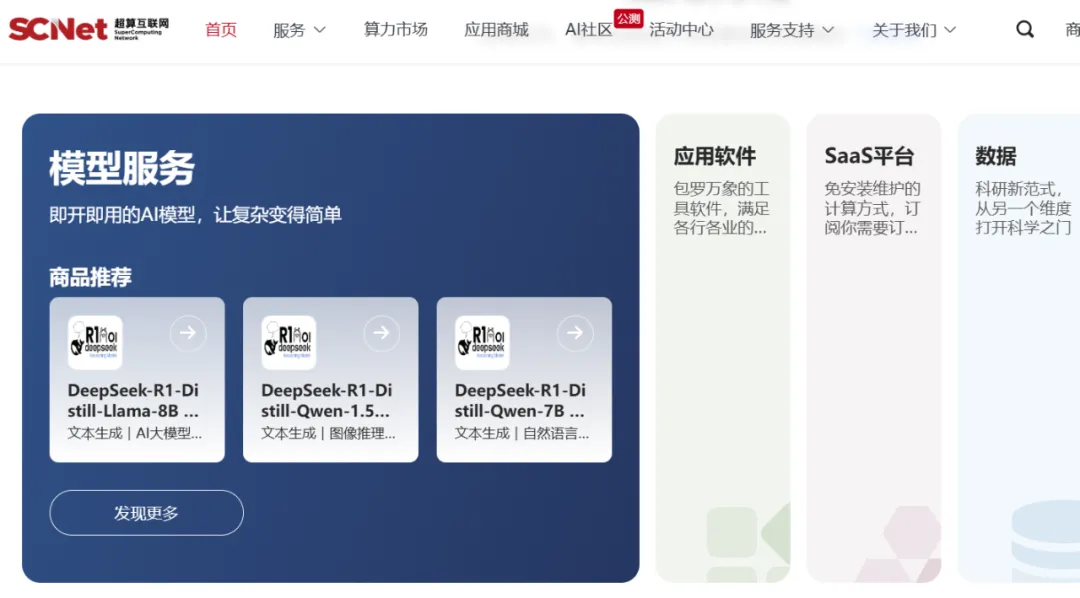Open the 算力市场 nav item
1080x598 pixels.
[x=395, y=30]
